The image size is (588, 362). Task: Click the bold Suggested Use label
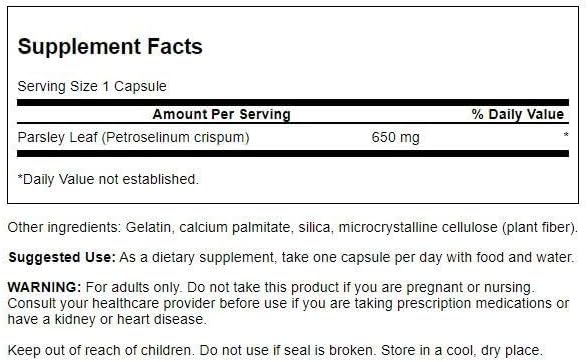coord(62,258)
